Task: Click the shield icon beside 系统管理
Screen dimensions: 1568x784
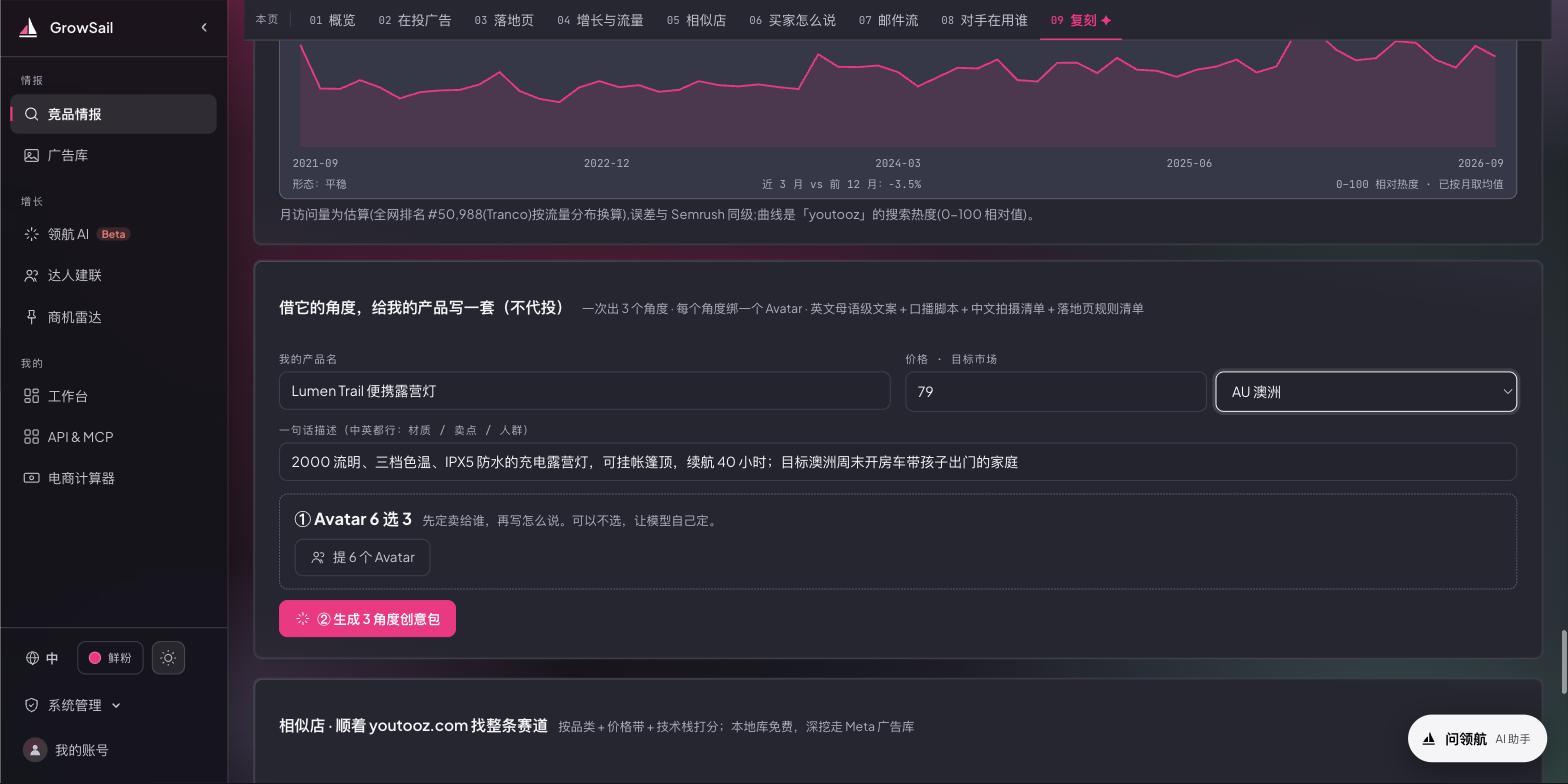Action: tap(32, 705)
